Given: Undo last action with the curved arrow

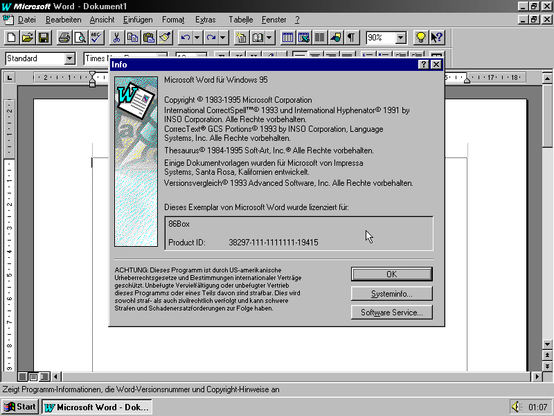Looking at the screenshot, I should 185,37.
